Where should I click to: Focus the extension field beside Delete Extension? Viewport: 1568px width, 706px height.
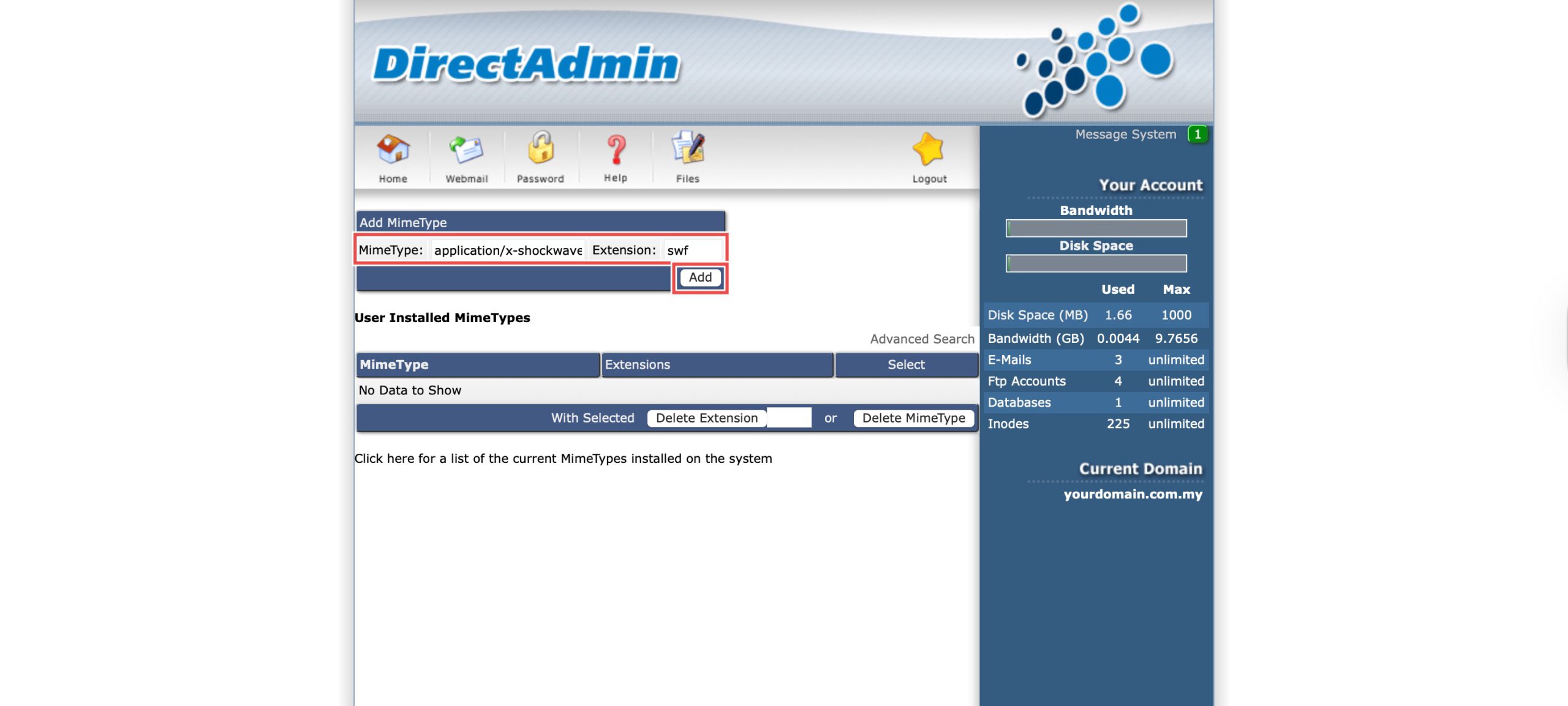(789, 418)
